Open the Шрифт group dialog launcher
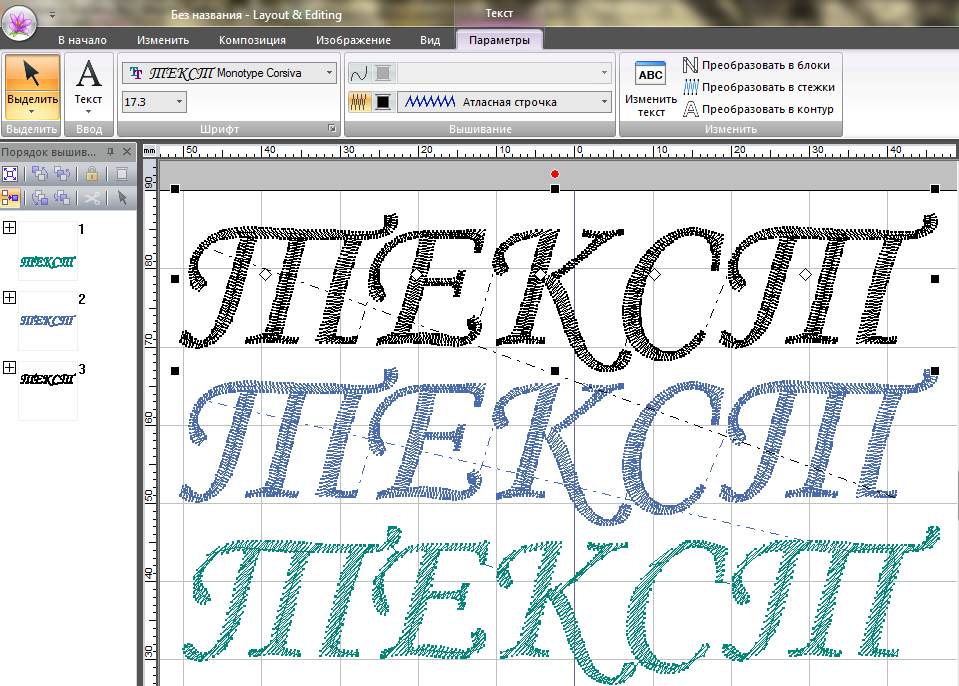959x686 pixels. [x=331, y=128]
